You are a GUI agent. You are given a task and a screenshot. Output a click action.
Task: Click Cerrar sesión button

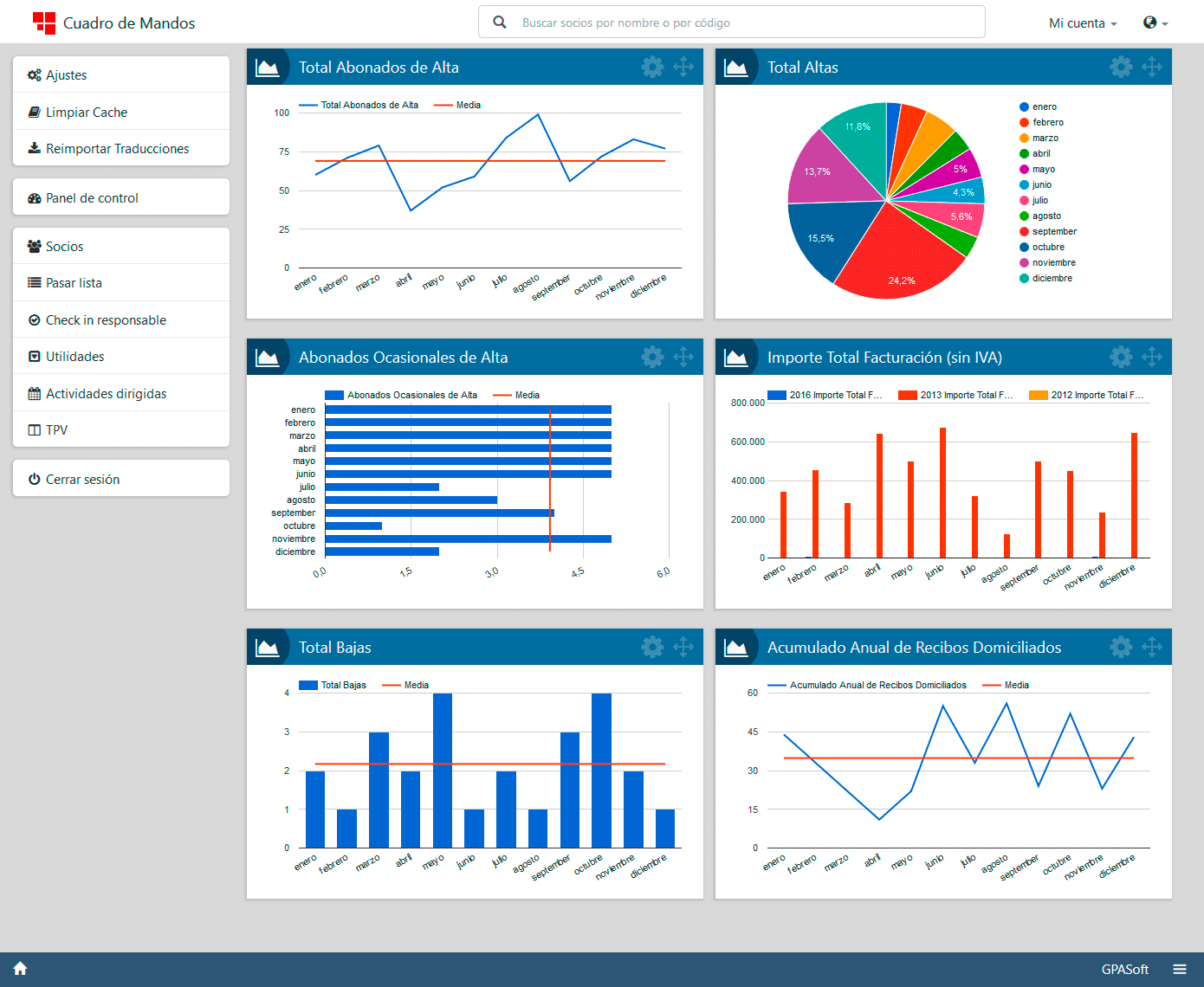[82, 480]
